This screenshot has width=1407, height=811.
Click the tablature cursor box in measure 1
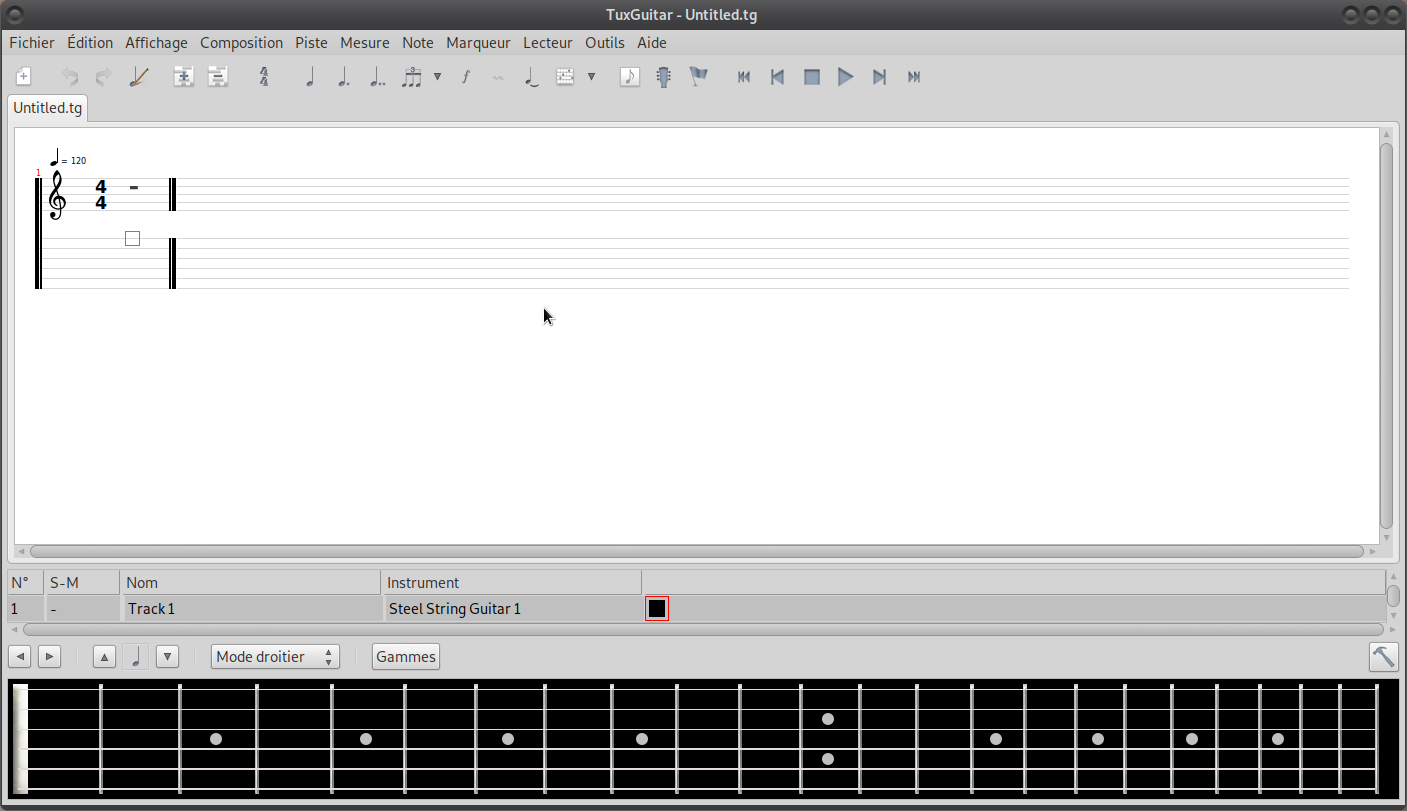pos(132,239)
